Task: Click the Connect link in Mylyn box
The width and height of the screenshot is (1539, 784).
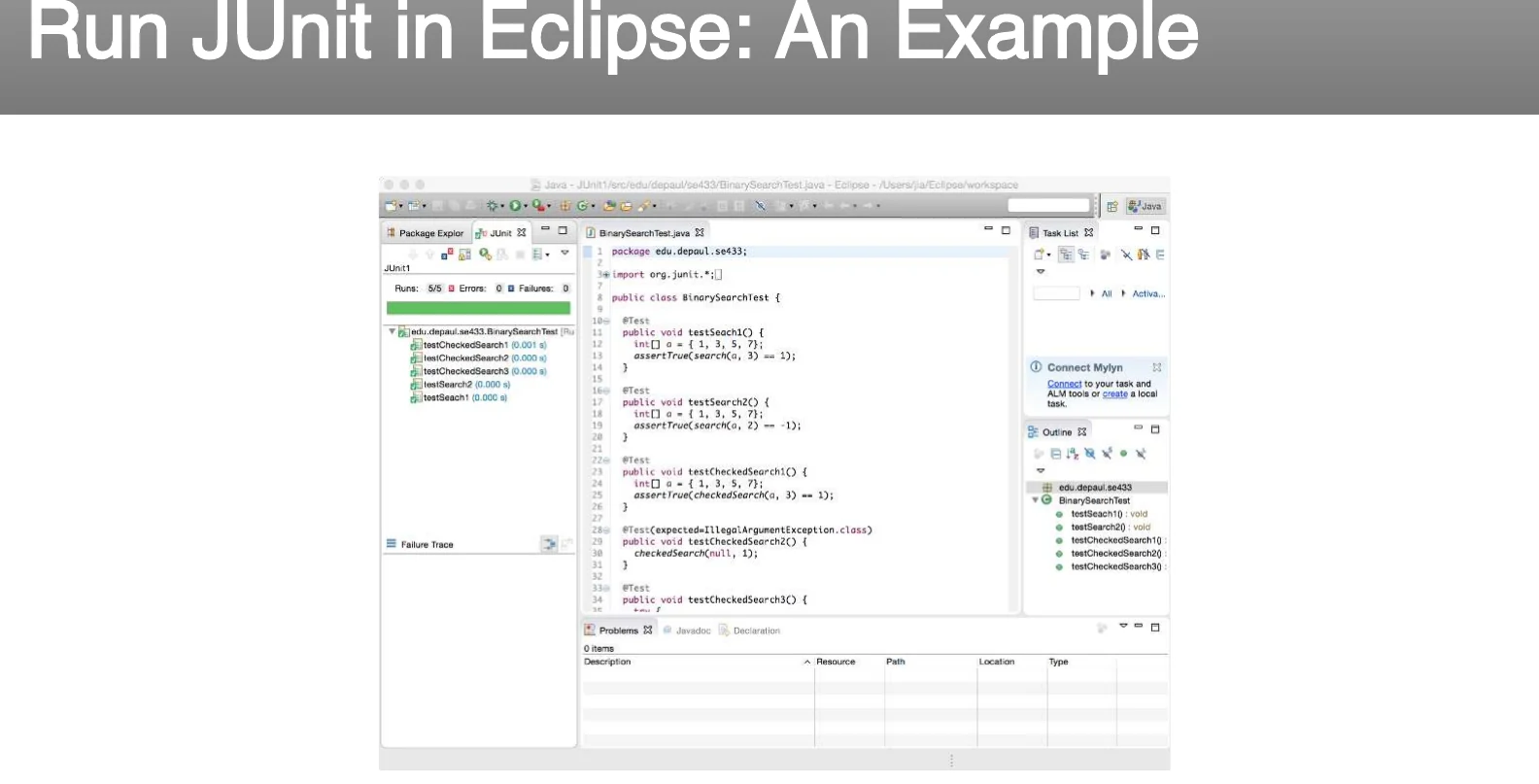Action: point(1064,384)
